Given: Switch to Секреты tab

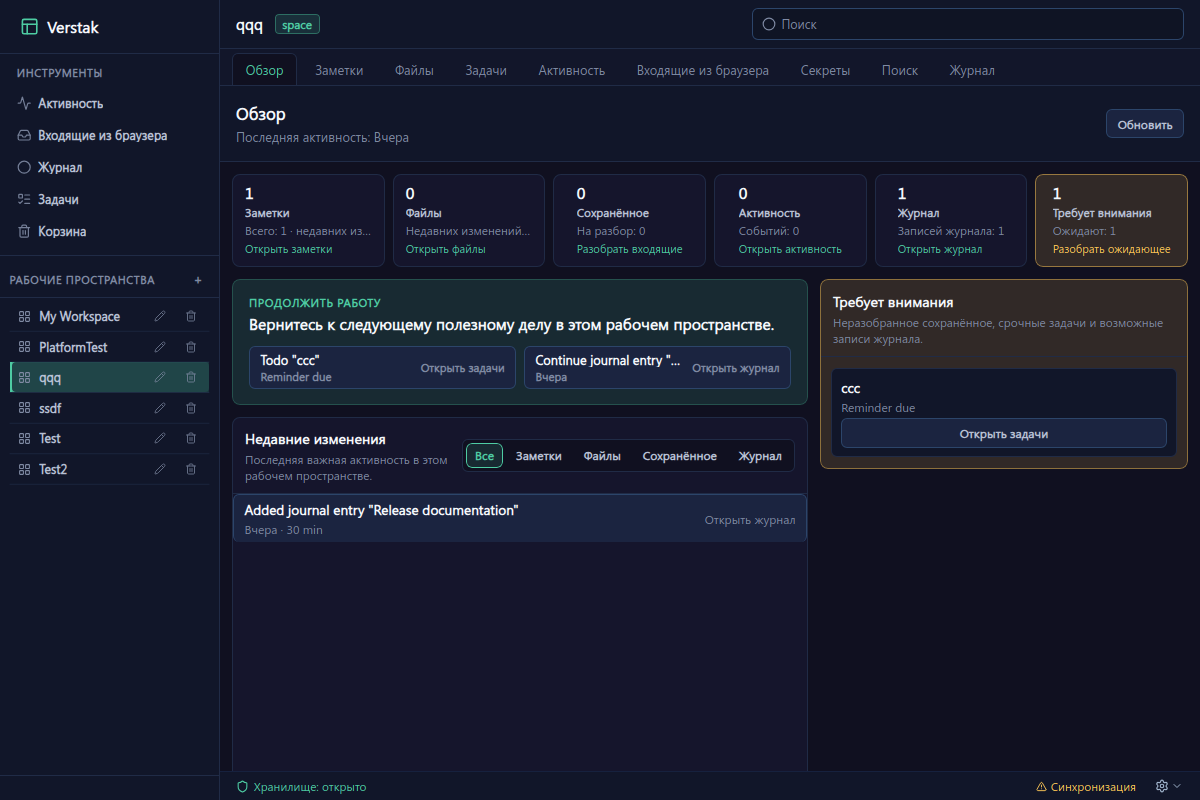Looking at the screenshot, I should coord(826,70).
